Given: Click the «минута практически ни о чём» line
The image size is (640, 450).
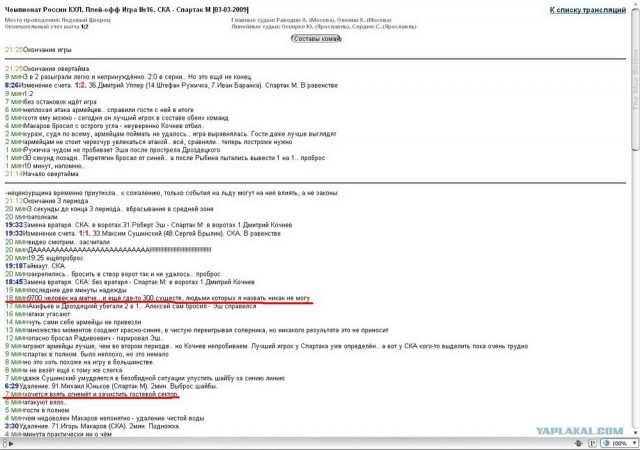Looking at the screenshot, I should tap(58, 434).
